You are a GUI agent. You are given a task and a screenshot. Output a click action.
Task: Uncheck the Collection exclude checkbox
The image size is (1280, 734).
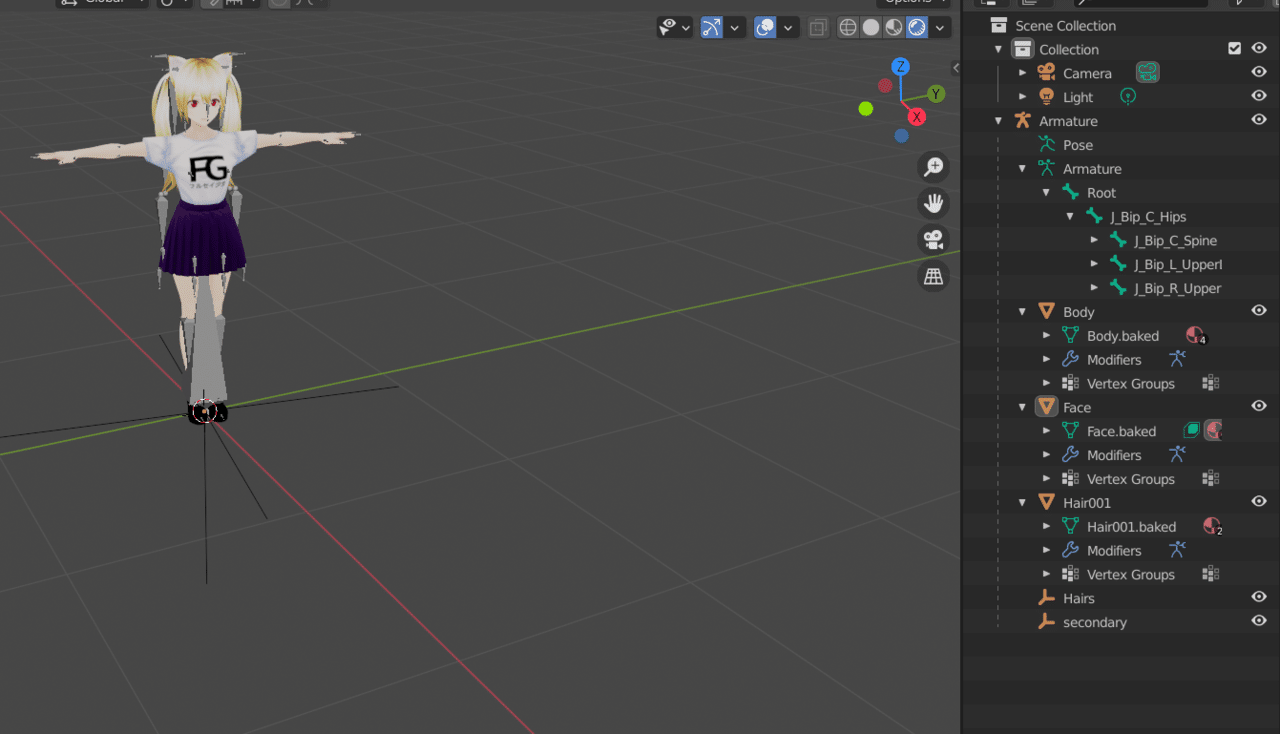click(1235, 48)
